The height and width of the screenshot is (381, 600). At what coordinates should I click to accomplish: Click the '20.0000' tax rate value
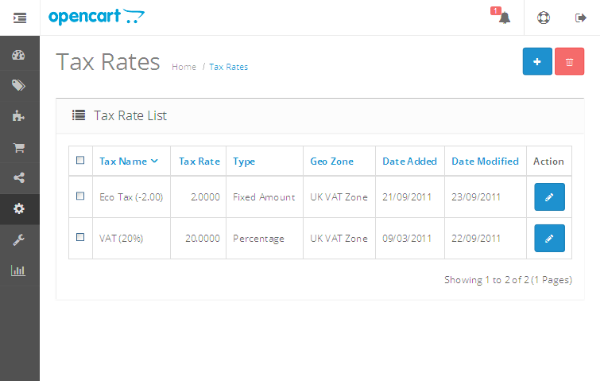202,238
